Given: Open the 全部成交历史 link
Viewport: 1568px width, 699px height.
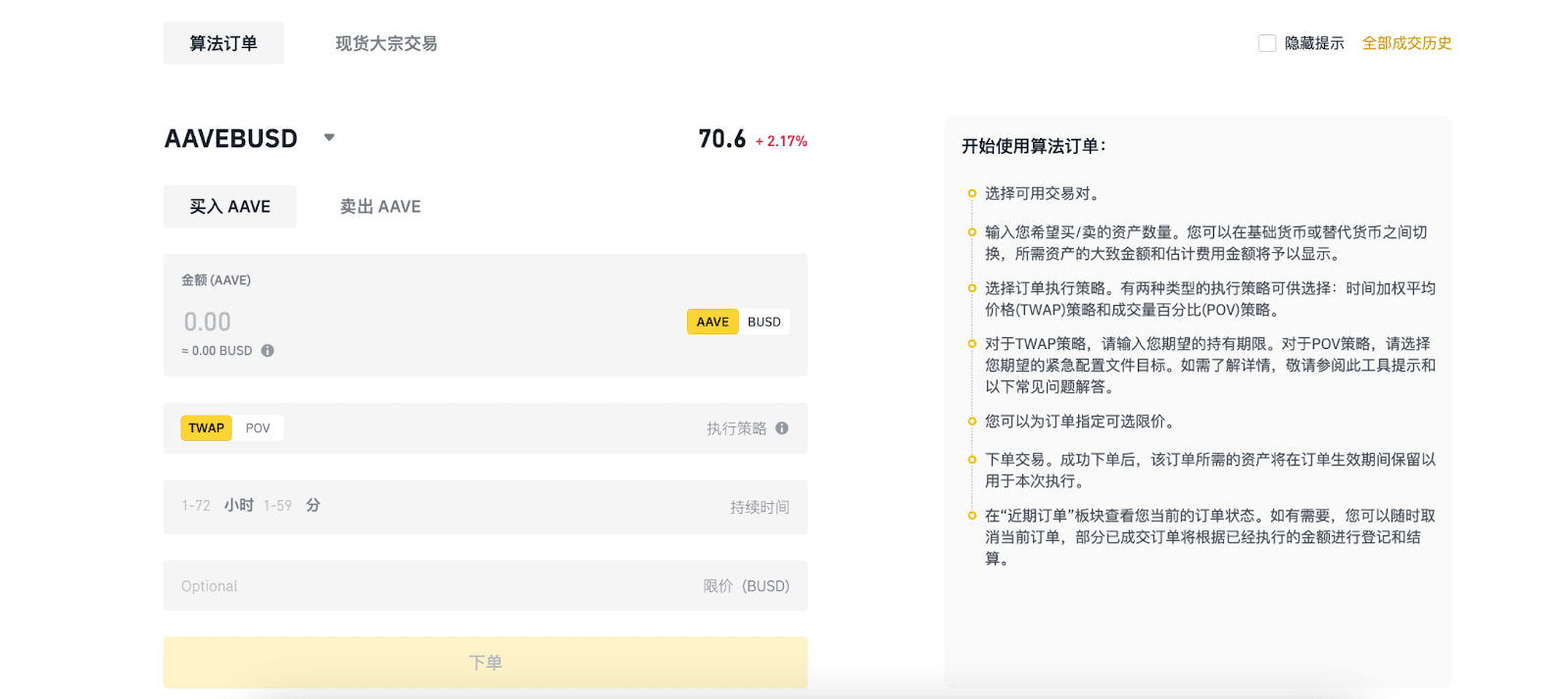Looking at the screenshot, I should tap(1406, 43).
